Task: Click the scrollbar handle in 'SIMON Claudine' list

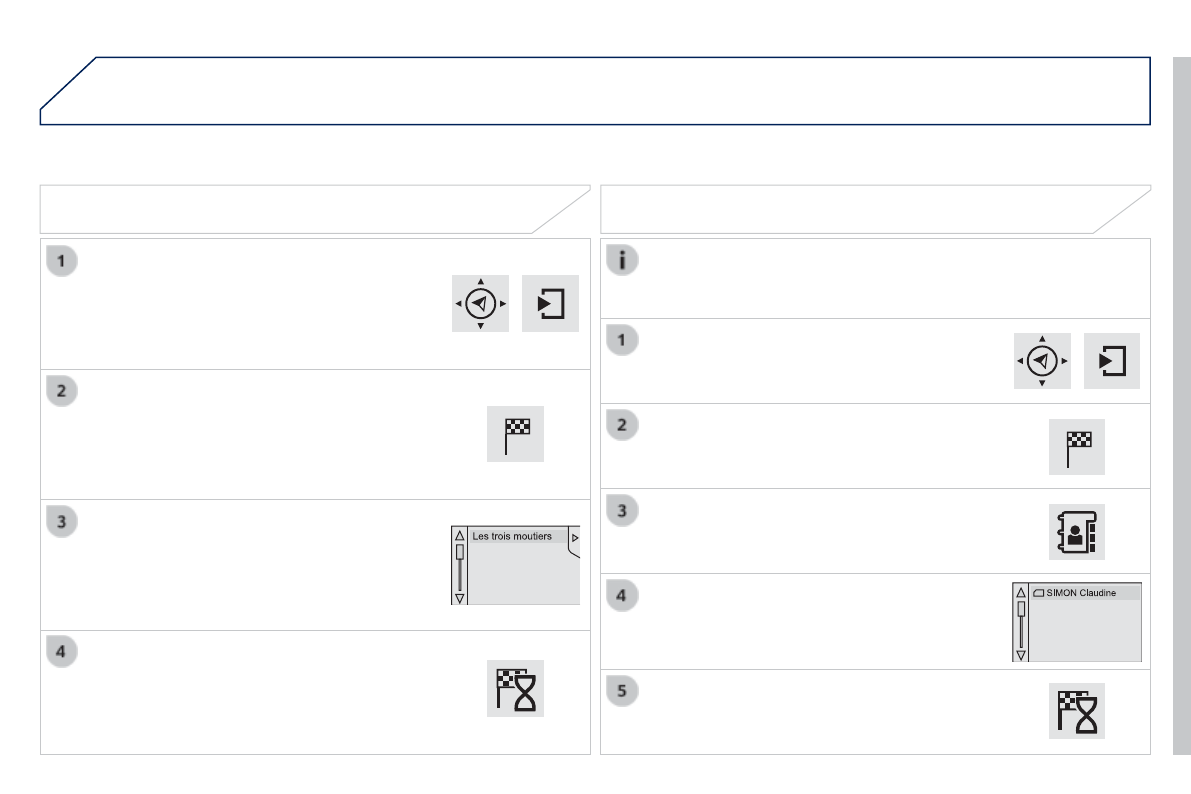Action: click(1020, 608)
